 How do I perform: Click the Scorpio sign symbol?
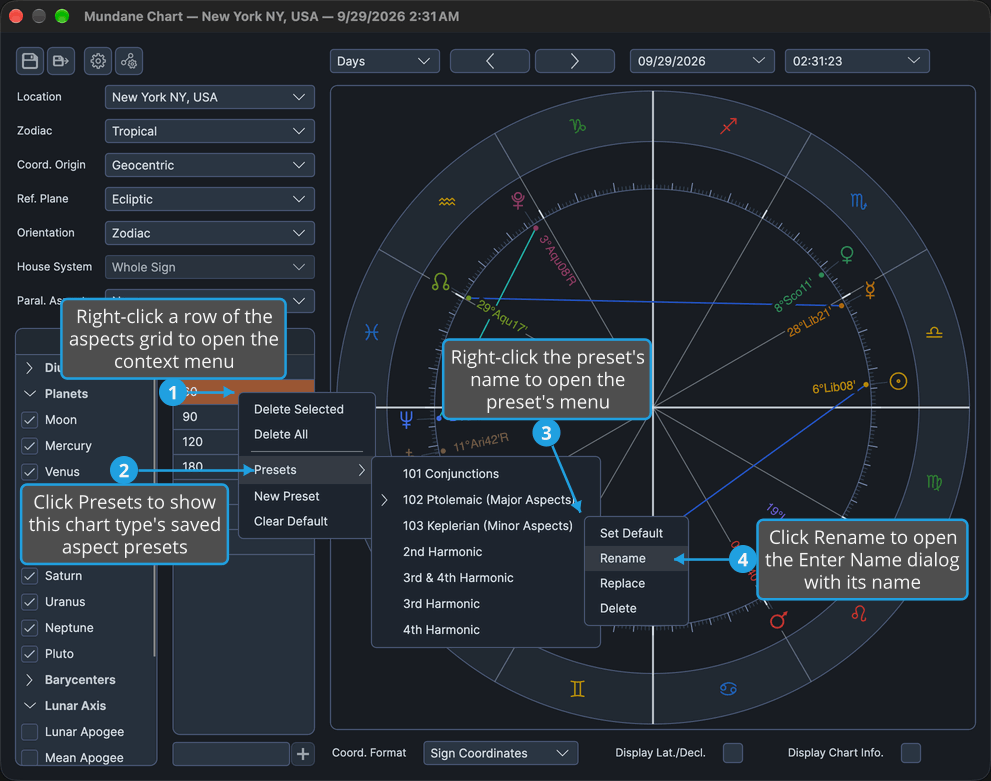click(x=858, y=202)
